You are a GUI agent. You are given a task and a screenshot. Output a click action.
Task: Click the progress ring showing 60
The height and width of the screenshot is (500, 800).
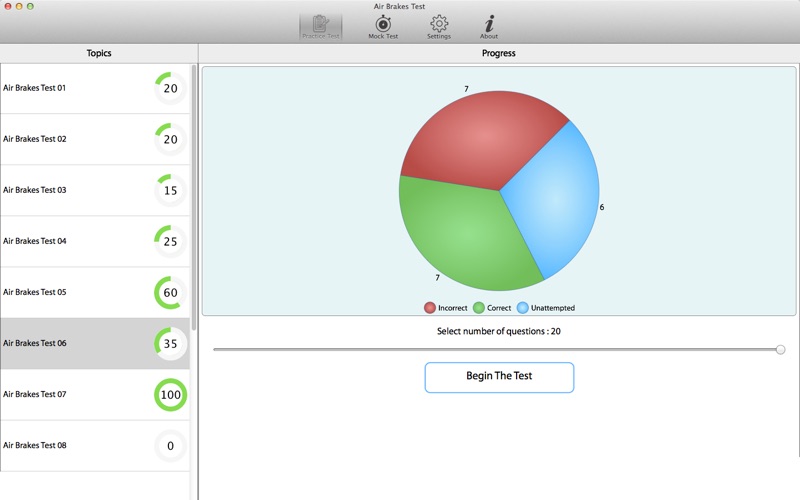(170, 292)
